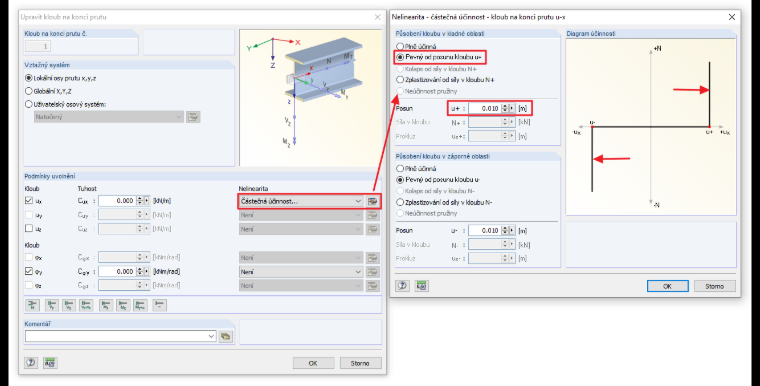Click the u+ Posun value field
Screen dimensions: 760x386
(x=485, y=108)
